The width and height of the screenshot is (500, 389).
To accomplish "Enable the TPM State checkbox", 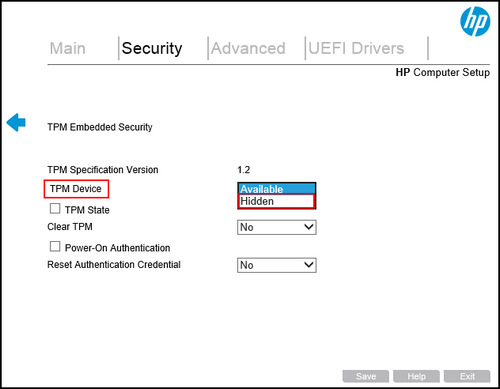I will click(x=55, y=209).
